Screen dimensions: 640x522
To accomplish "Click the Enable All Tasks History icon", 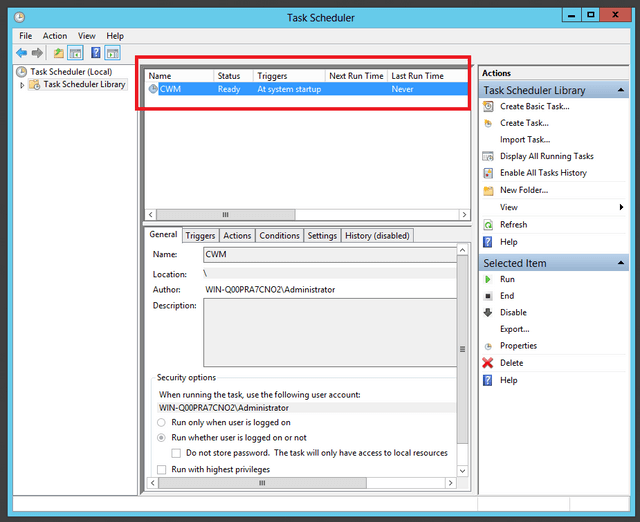I will [488, 173].
